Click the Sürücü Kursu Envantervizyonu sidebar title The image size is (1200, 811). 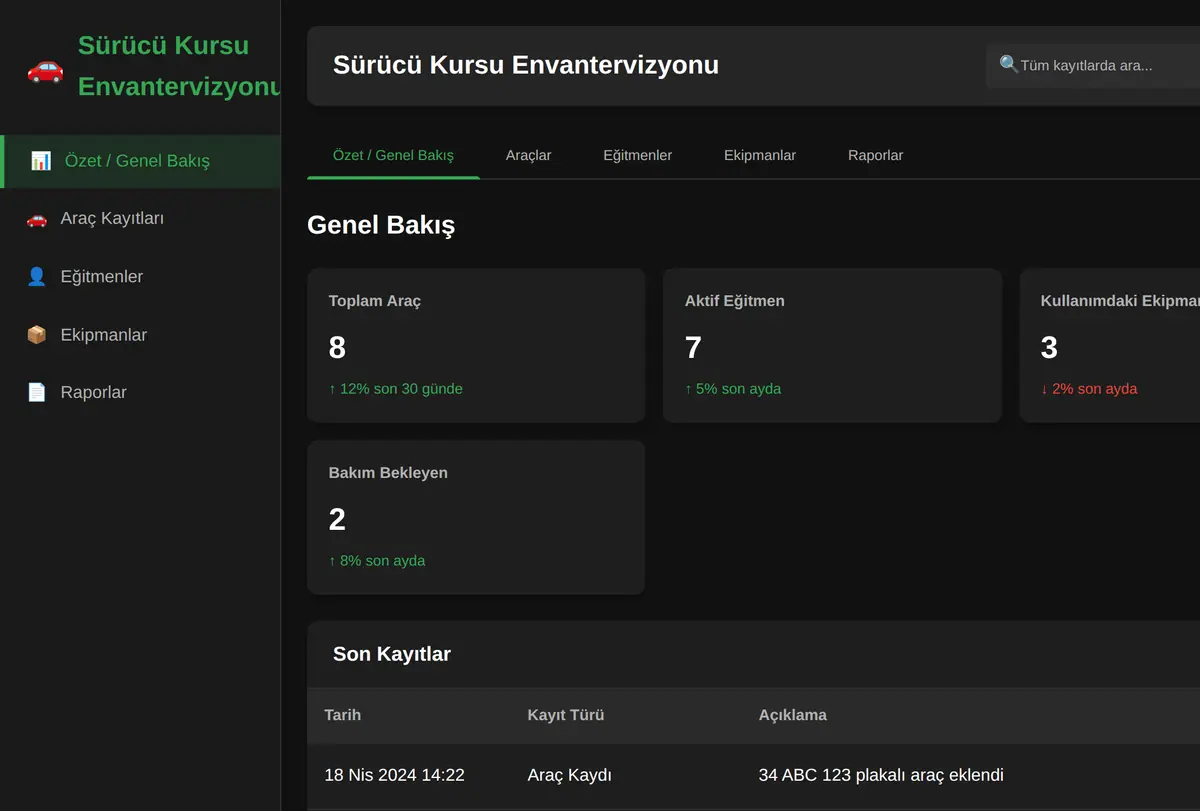tap(180, 66)
